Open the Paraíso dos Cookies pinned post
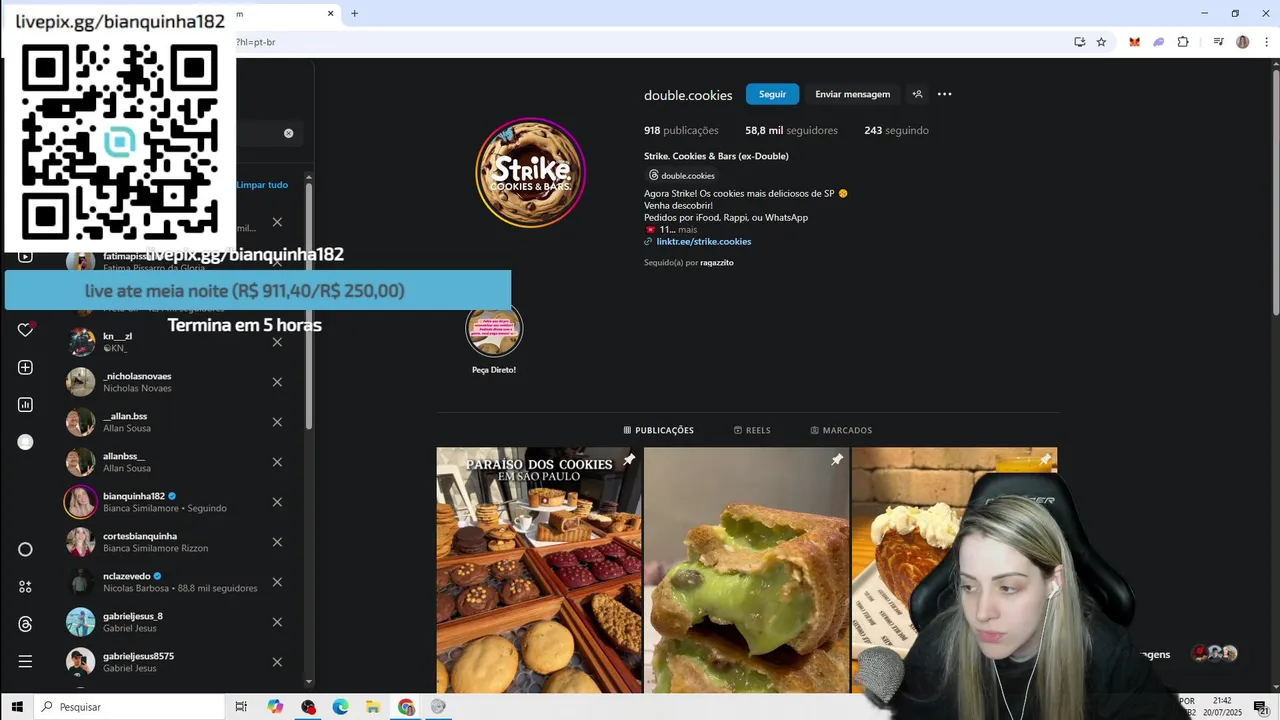 539,570
